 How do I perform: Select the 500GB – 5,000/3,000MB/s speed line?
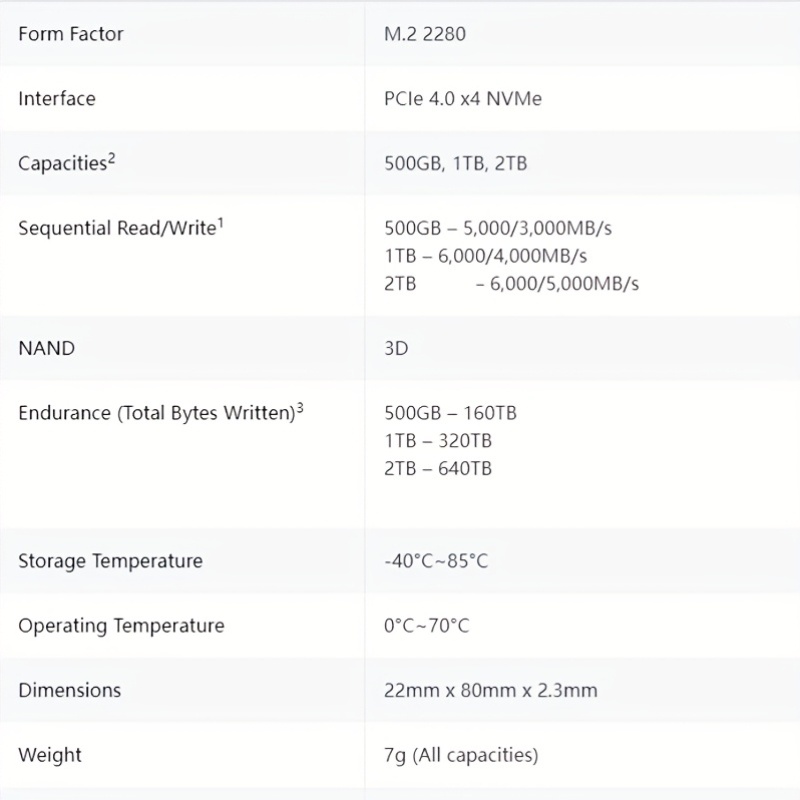[x=498, y=228]
